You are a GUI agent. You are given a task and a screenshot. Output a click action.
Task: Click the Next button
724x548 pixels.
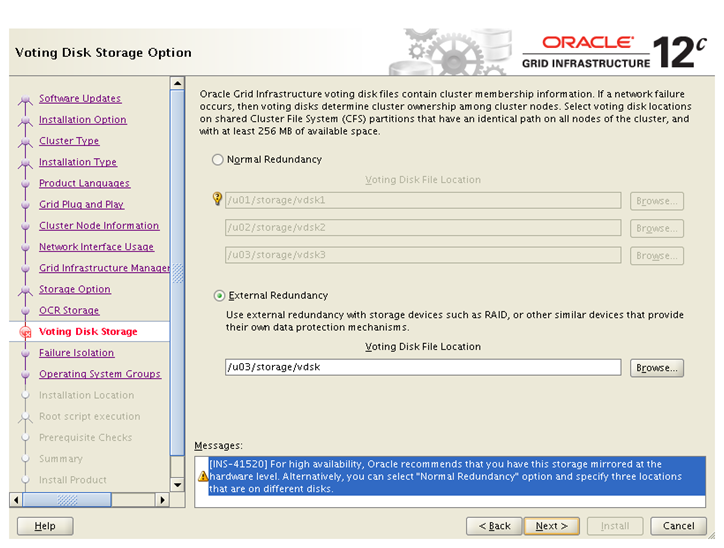pos(552,526)
